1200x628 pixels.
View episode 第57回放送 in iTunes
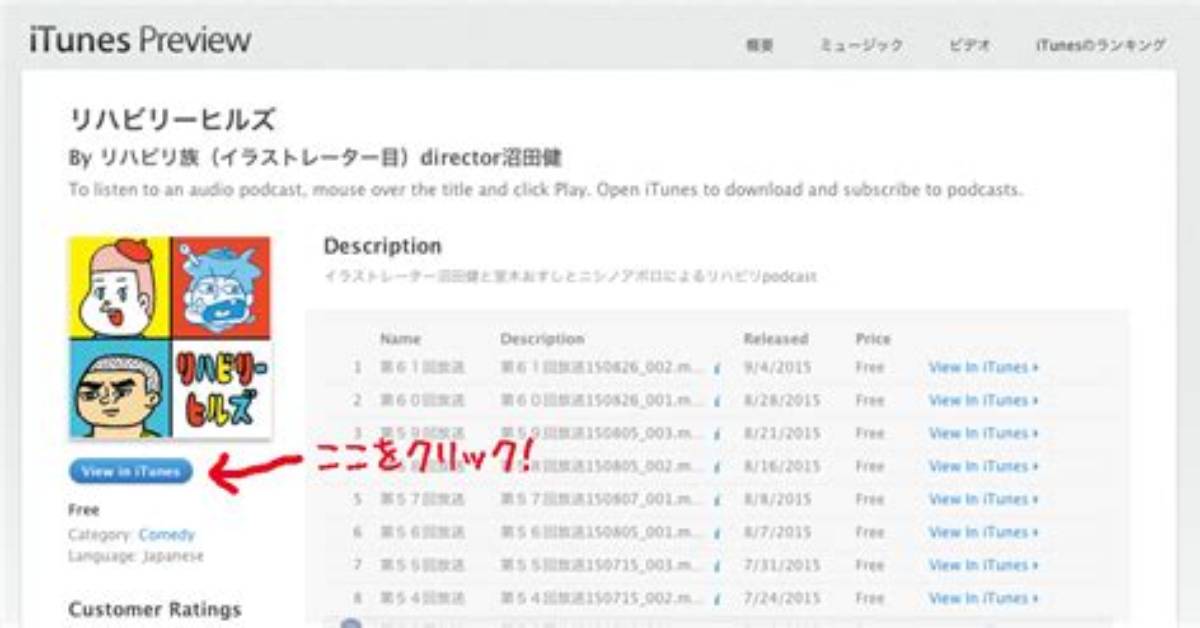tap(984, 499)
